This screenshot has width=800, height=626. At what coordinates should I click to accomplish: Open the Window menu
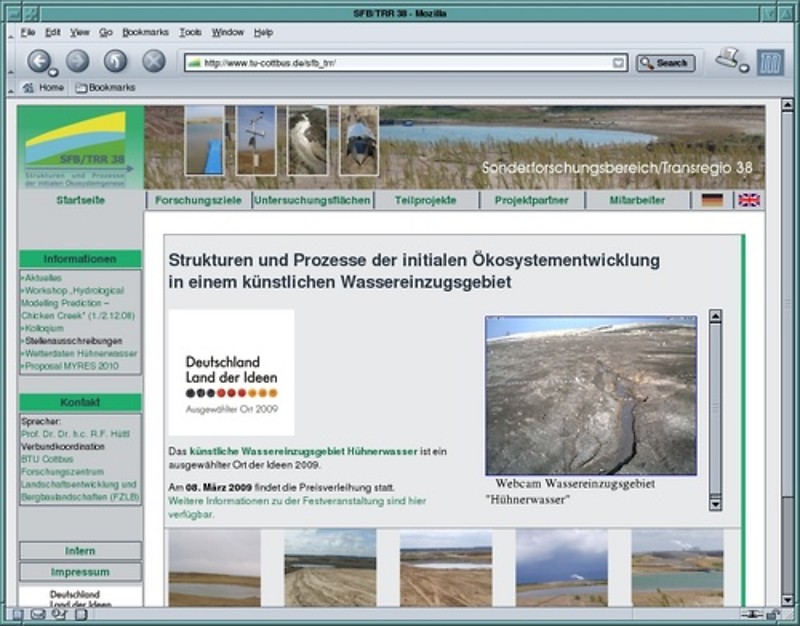(x=228, y=33)
